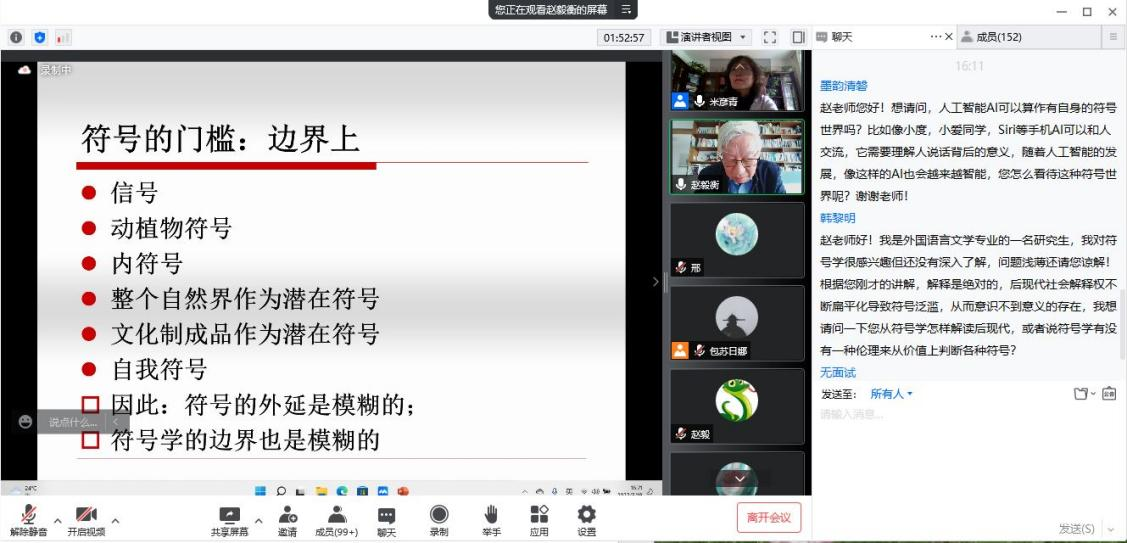Enter fullscreen using the fullscreen icon

tap(770, 37)
